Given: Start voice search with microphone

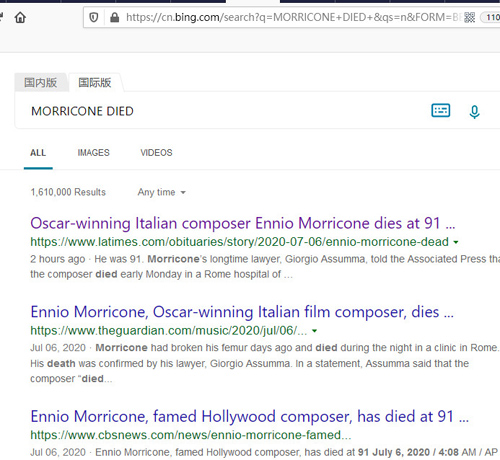Looking at the screenshot, I should [x=474, y=112].
